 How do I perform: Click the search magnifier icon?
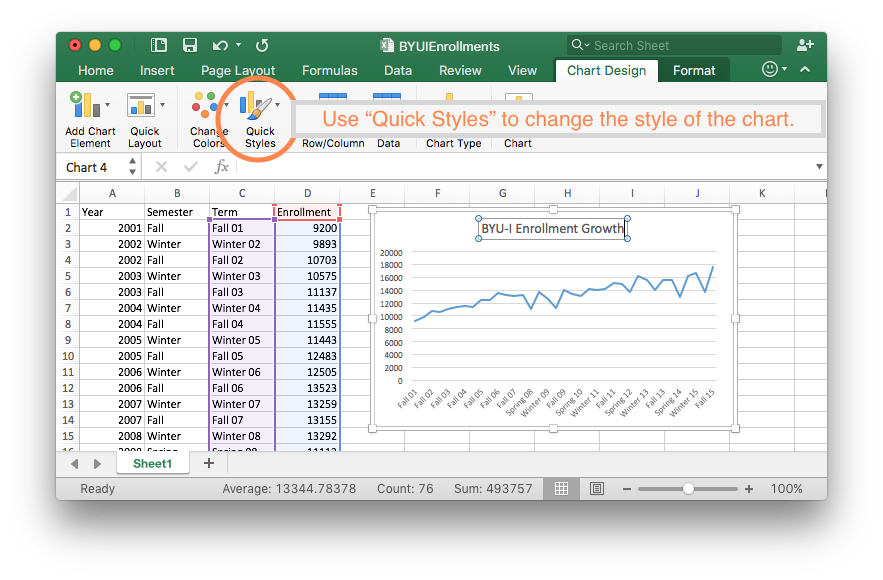577,44
